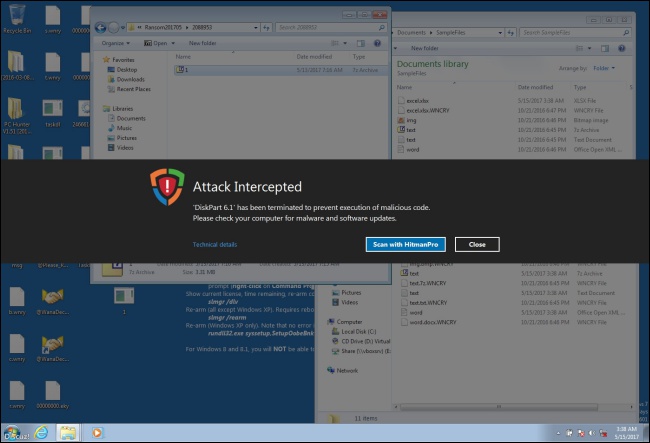The height and width of the screenshot is (443, 650).
Task: Toggle preview pane in Ransom201705 window
Action: [x=361, y=43]
